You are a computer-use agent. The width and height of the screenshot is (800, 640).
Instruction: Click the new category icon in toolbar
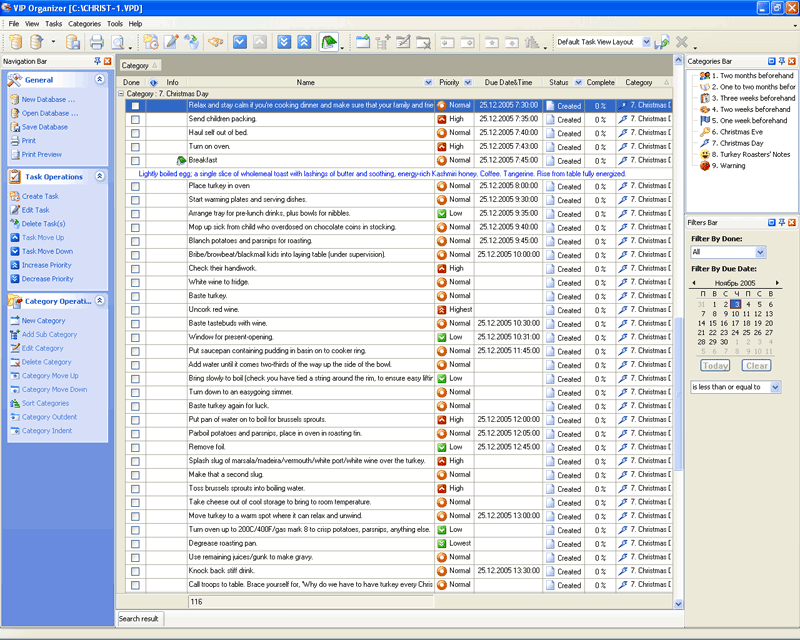click(361, 42)
